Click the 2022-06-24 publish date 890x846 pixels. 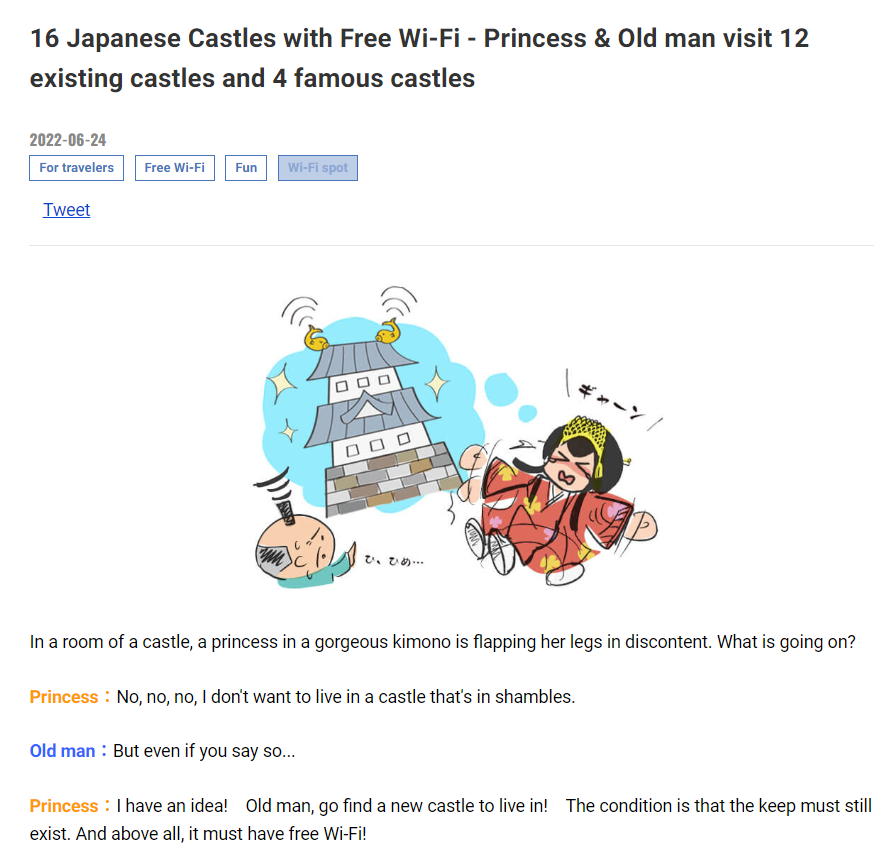click(68, 140)
